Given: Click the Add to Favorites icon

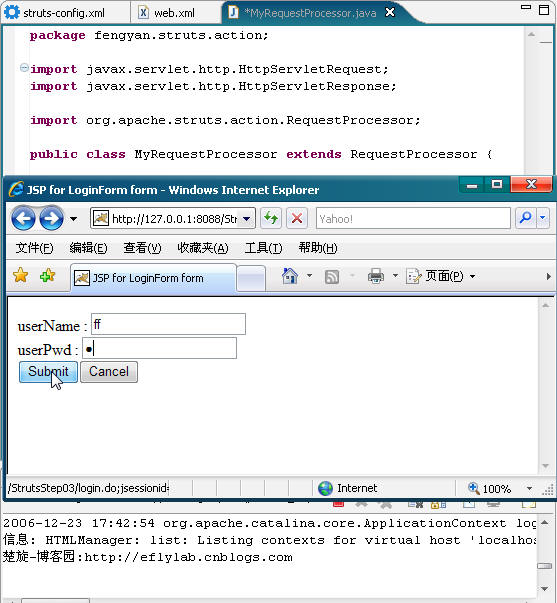Looking at the screenshot, I should coord(47,275).
